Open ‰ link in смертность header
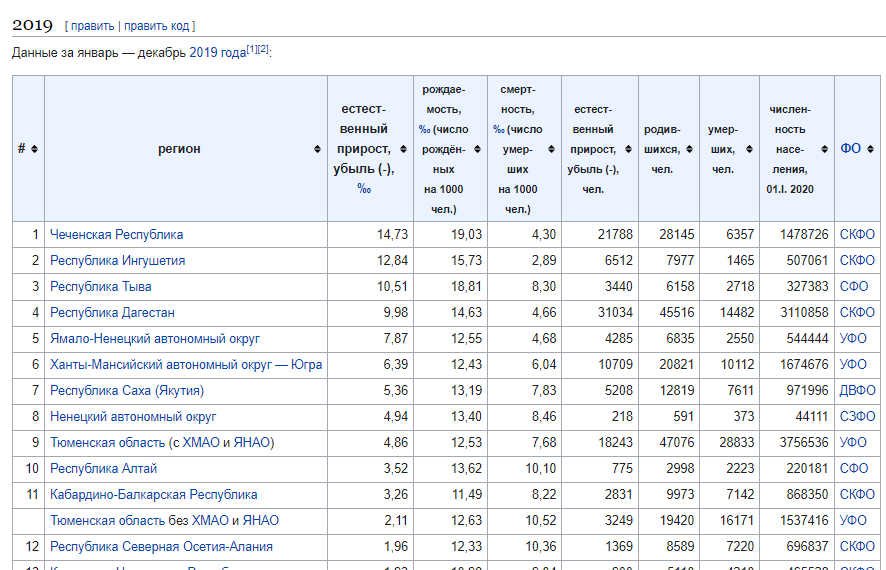The image size is (886, 570). click(498, 129)
